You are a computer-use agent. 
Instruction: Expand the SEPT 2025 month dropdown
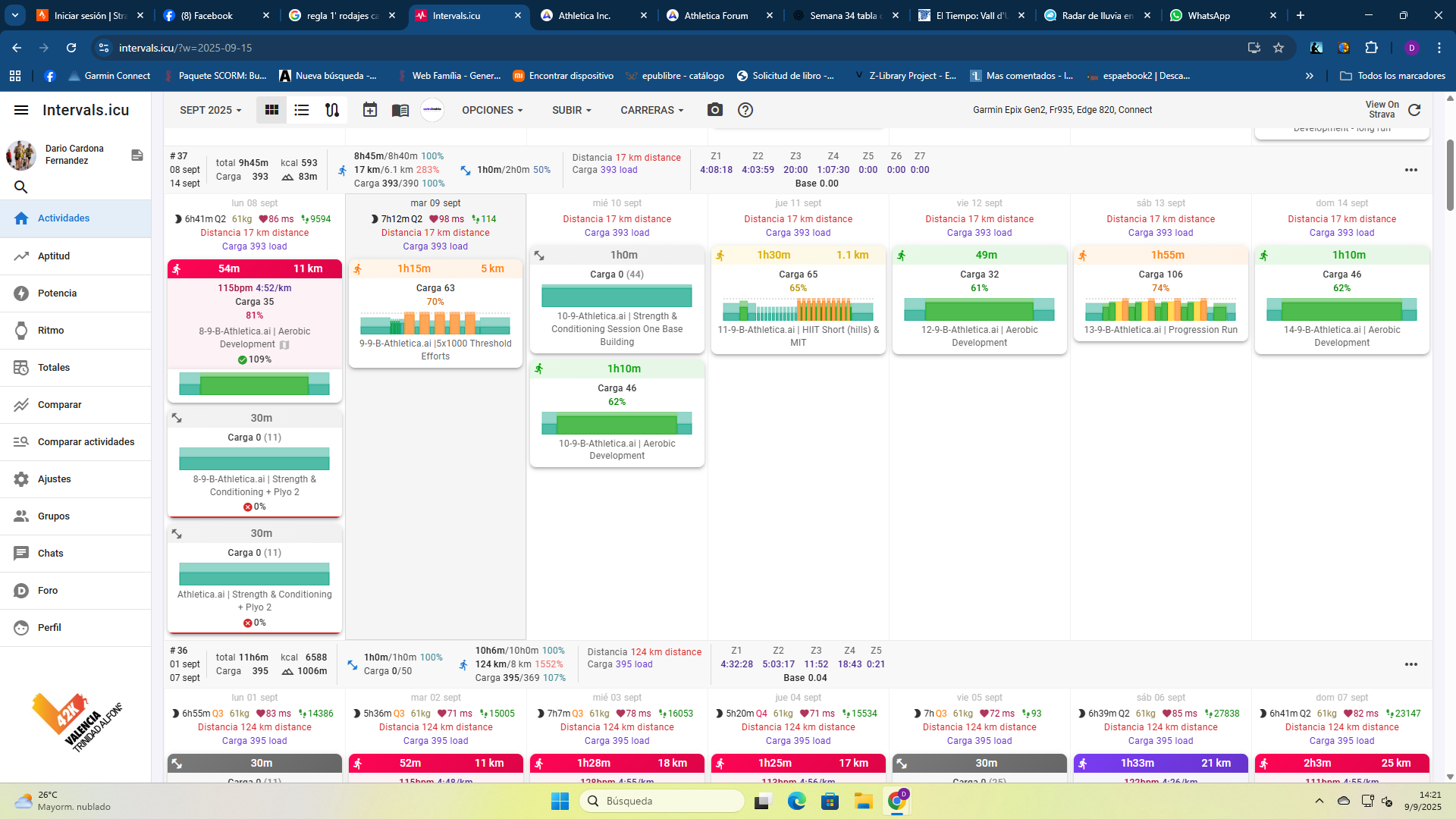[210, 110]
